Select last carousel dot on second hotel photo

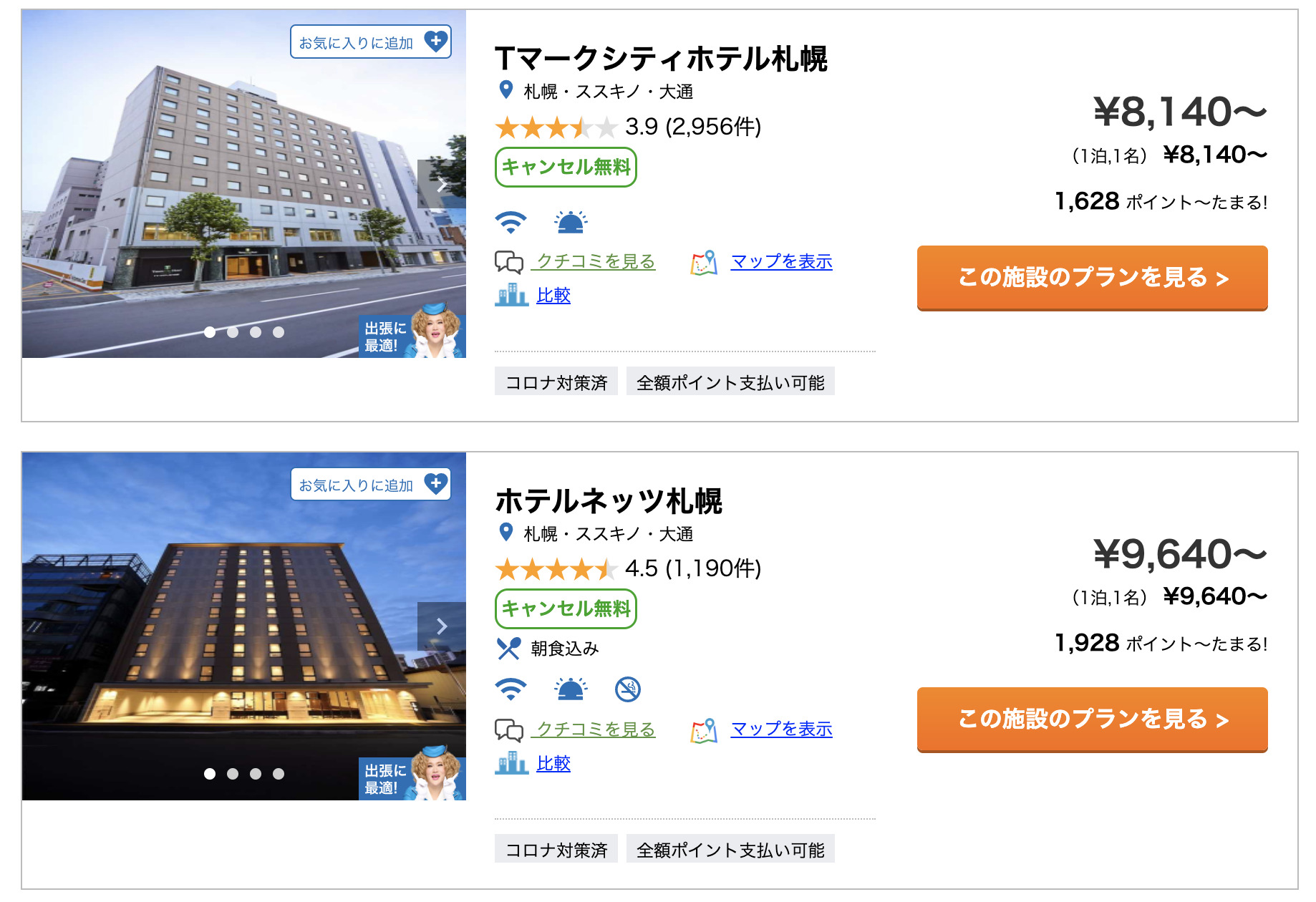279,774
